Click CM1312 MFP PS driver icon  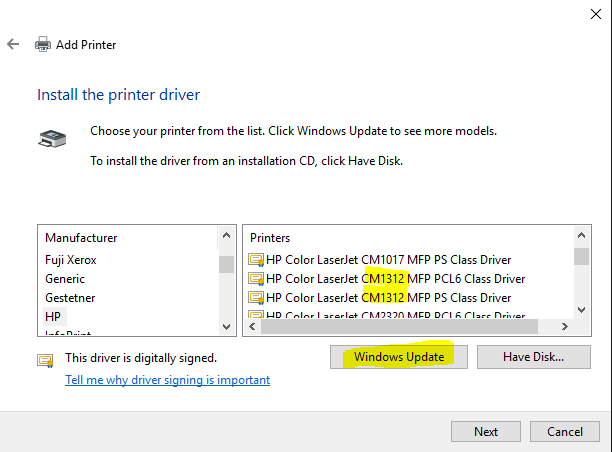[x=256, y=298]
